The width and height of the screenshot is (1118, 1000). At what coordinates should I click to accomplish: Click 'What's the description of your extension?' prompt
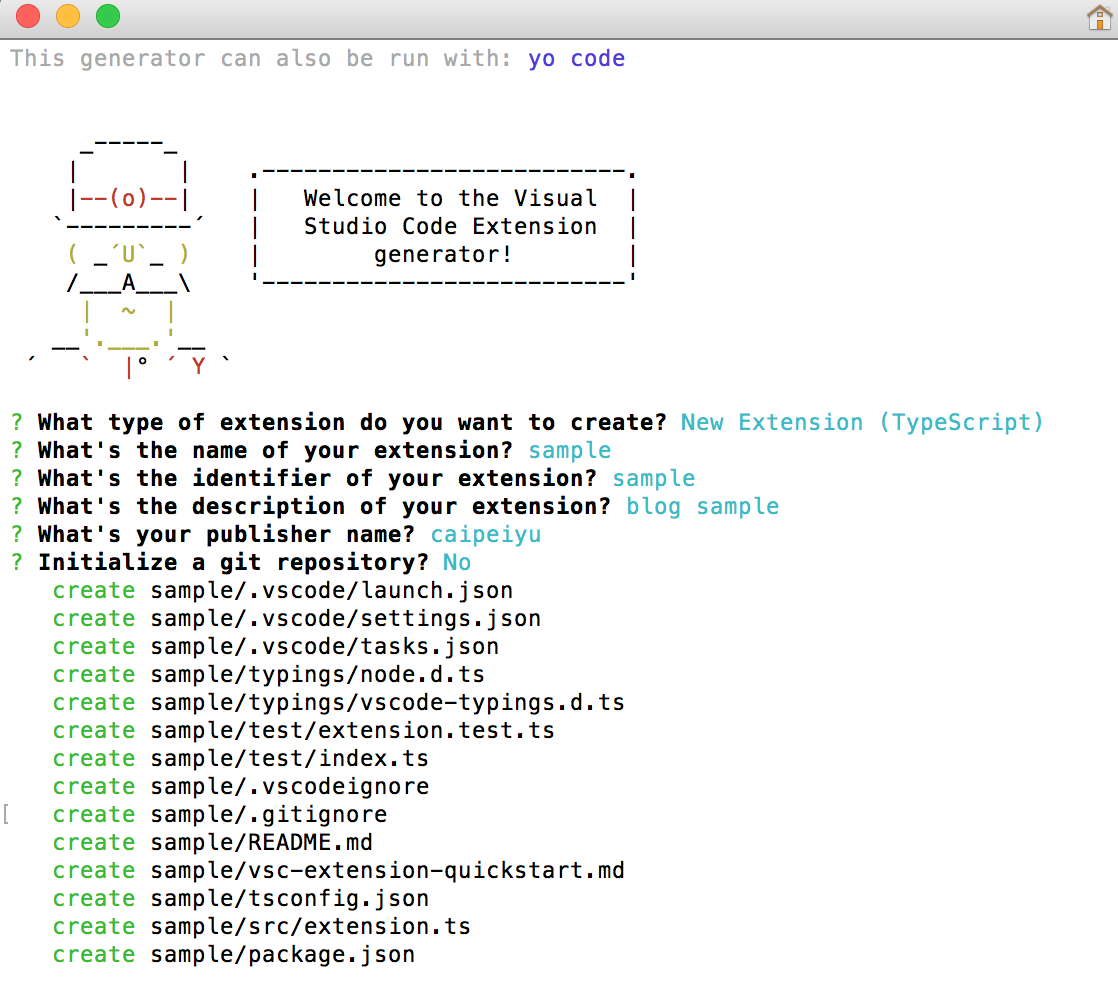324,507
